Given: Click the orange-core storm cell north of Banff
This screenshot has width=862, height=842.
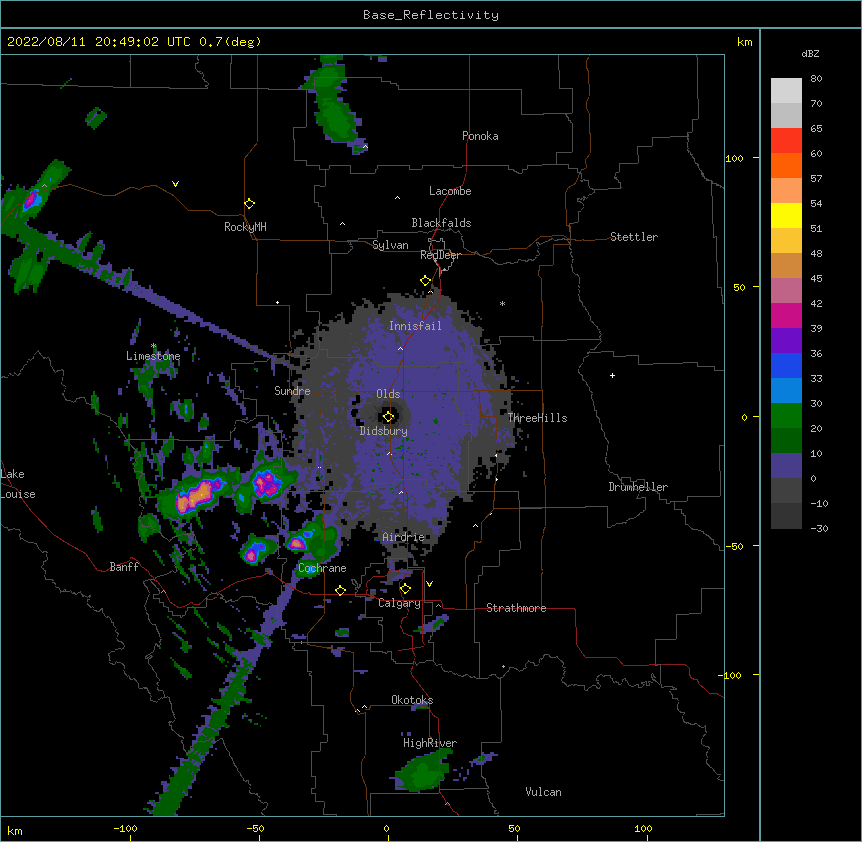Looking at the screenshot, I should pyautogui.click(x=196, y=496).
